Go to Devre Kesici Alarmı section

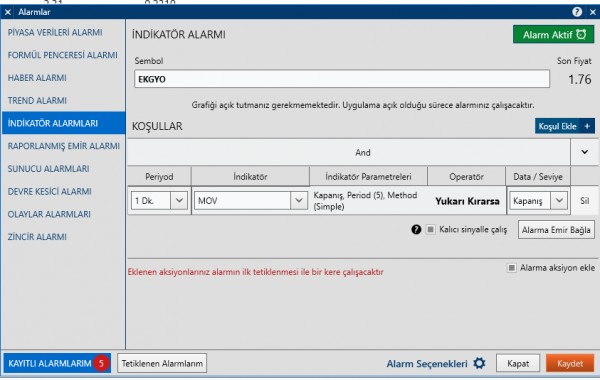(x=49, y=191)
